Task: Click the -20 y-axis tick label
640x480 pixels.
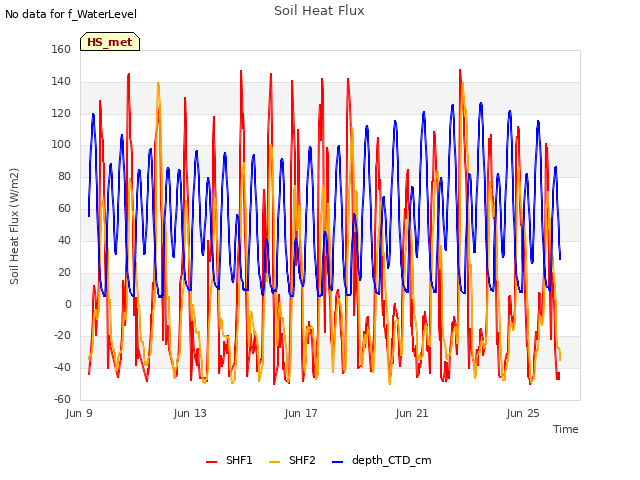Action: 62,336
